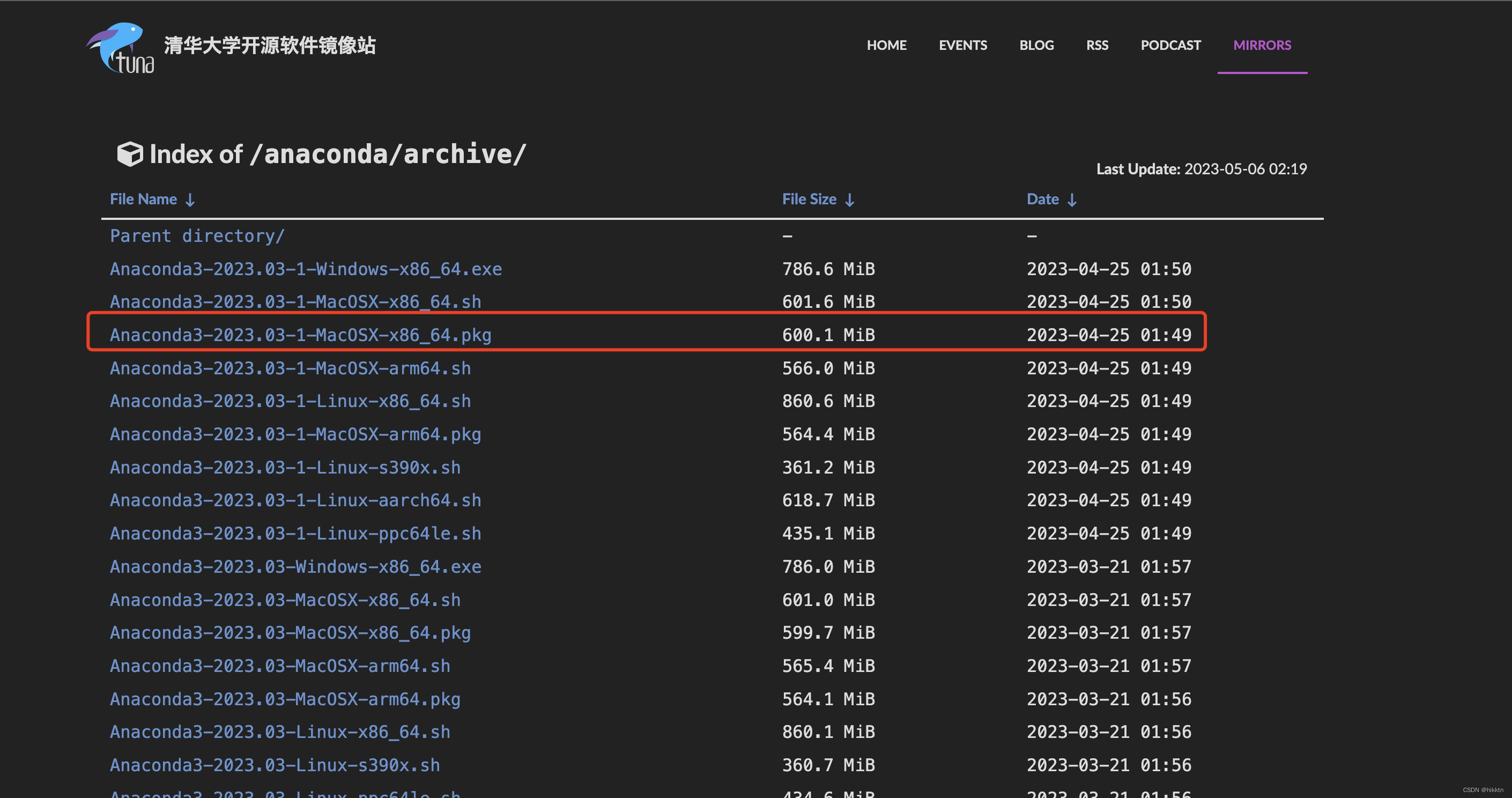Click the 566.0 MiB size value
Screen dimensions: 1512x798
pyautogui.click(x=828, y=368)
